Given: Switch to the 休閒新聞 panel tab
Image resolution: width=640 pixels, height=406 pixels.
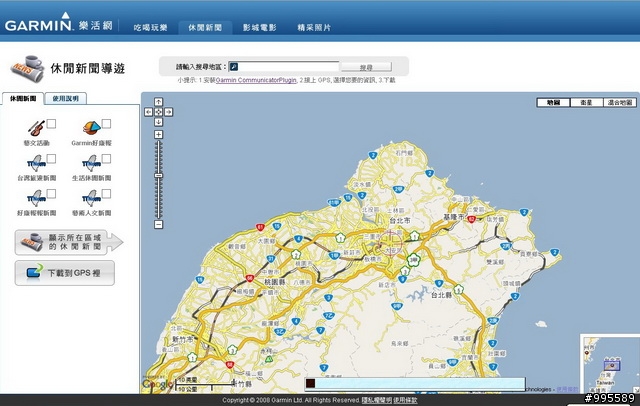Looking at the screenshot, I should [x=23, y=99].
